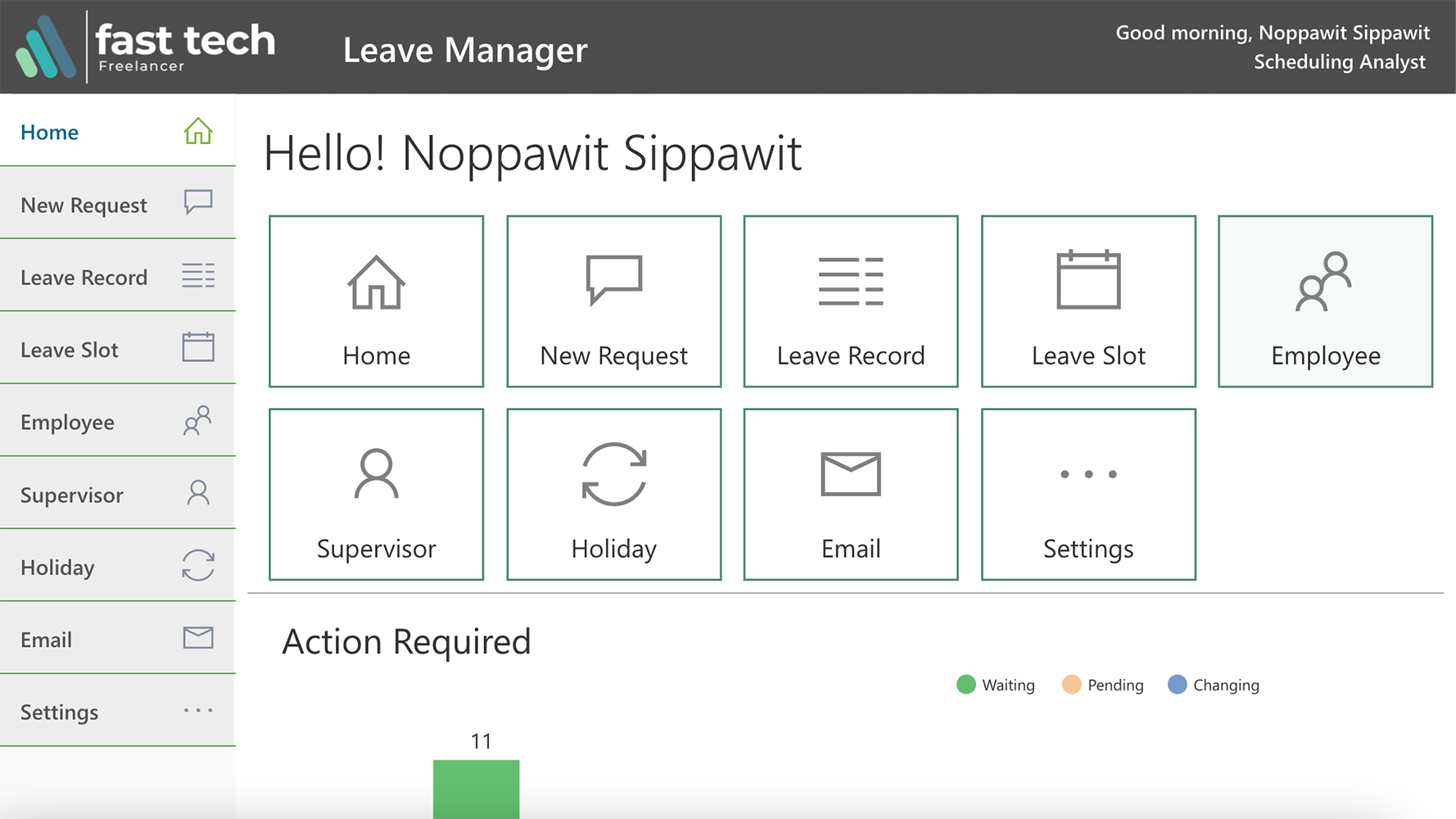Click the green Waiting legend swatch

point(965,685)
